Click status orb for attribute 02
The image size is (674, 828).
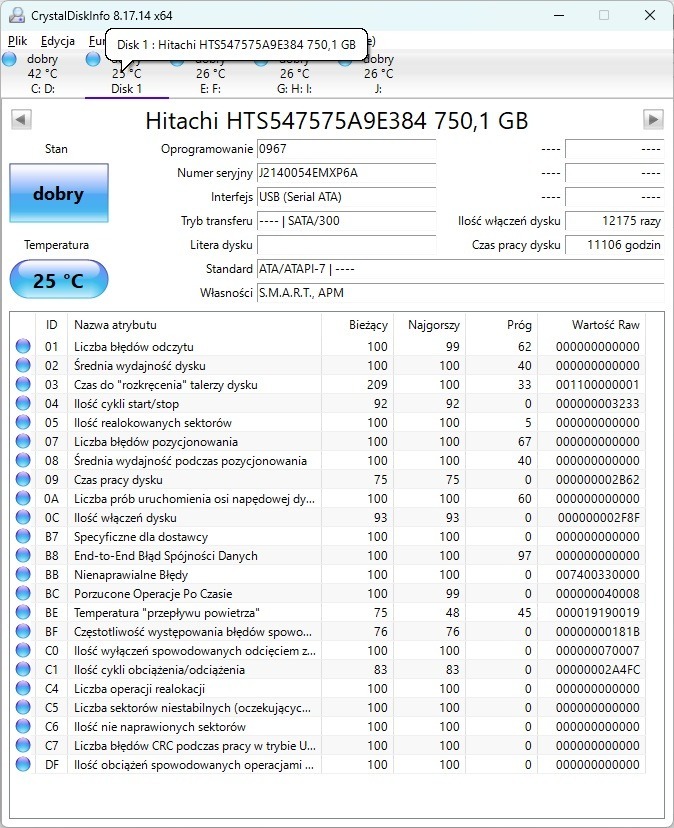pyautogui.click(x=23, y=365)
